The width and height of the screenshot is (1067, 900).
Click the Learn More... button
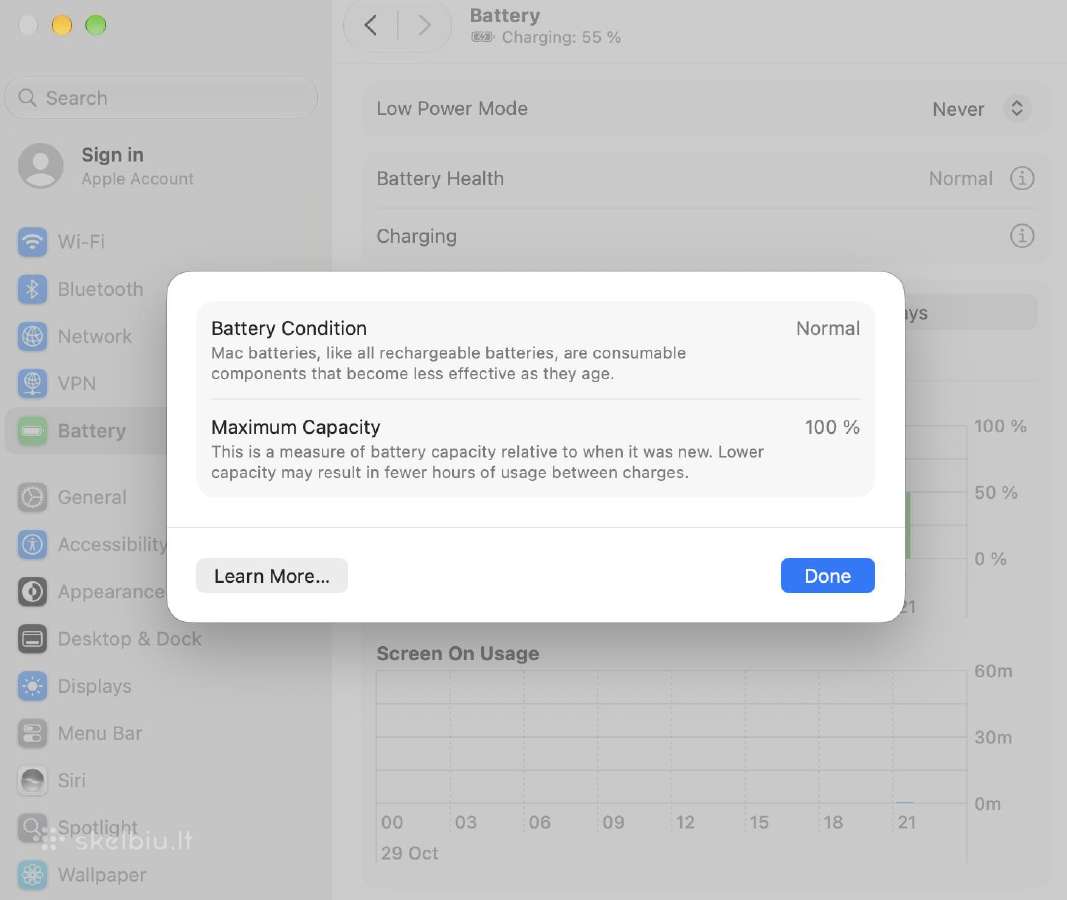272,576
